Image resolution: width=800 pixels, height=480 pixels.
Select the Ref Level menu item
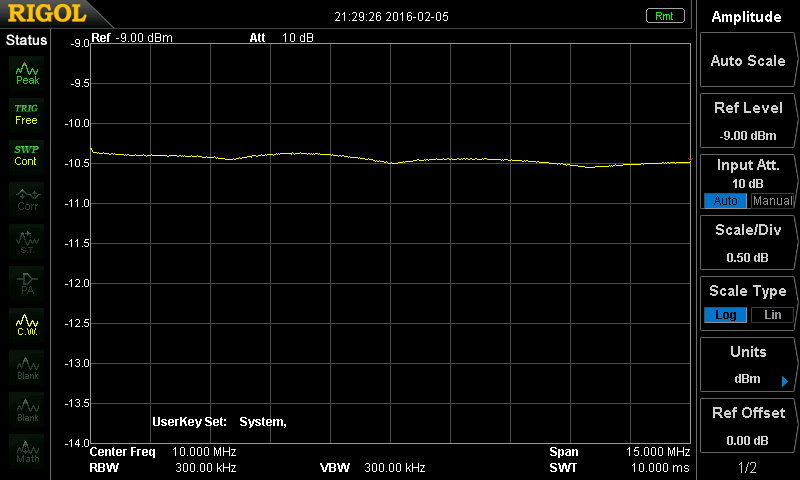(748, 121)
